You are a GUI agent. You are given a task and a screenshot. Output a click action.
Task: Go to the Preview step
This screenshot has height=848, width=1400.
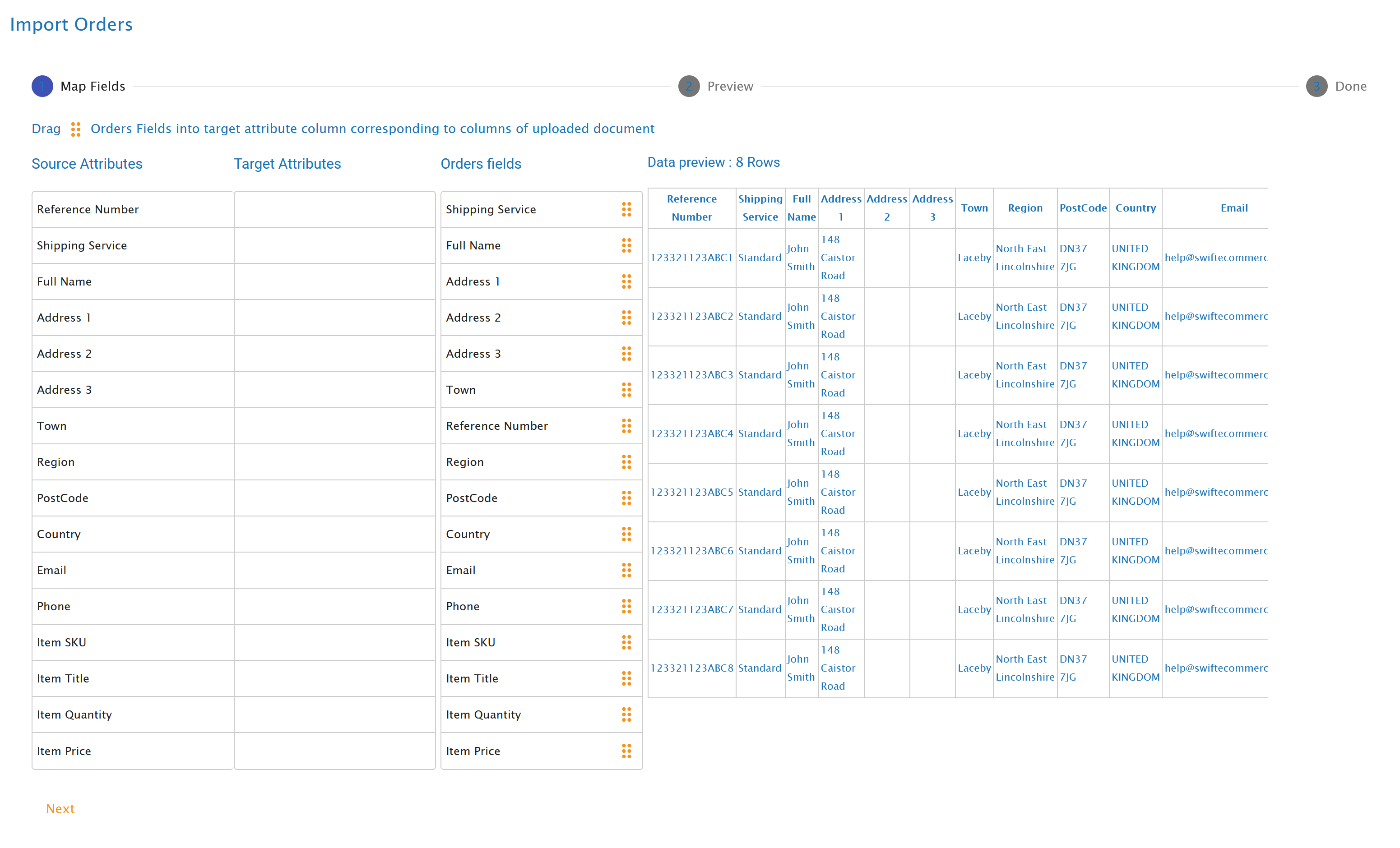[689, 86]
